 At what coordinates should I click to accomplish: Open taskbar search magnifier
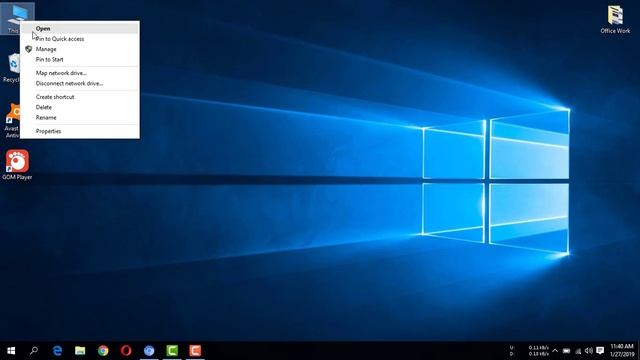tap(34, 351)
